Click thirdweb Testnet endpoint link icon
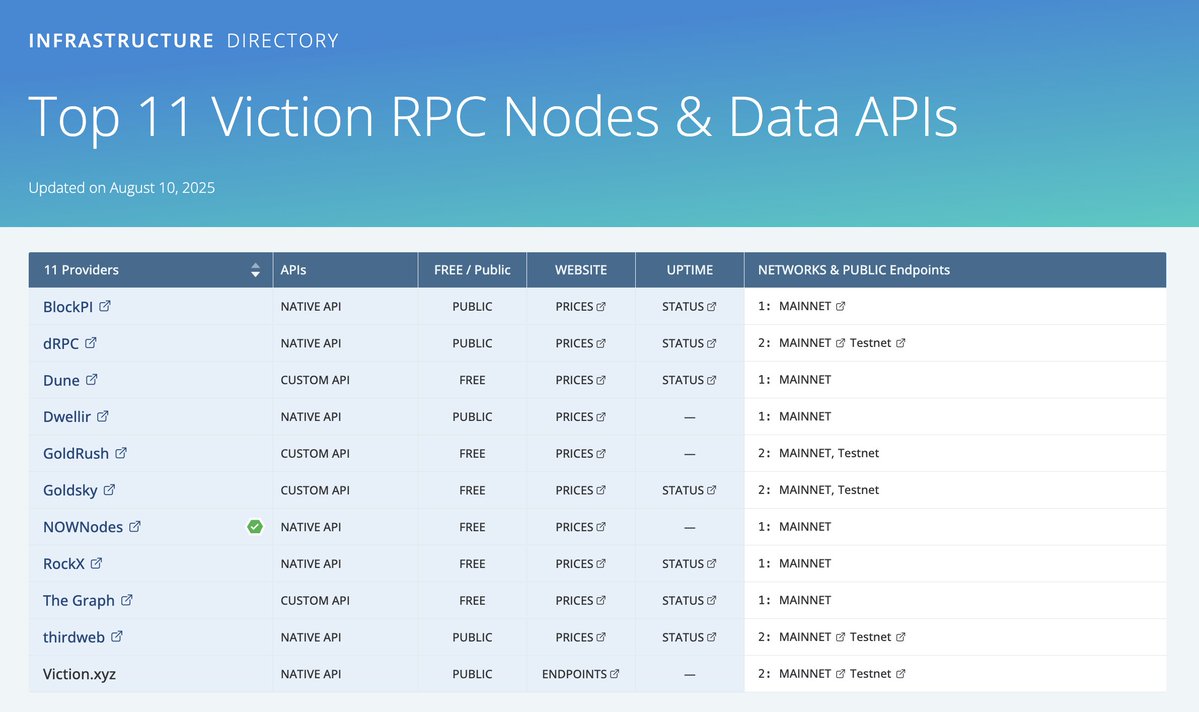 (x=901, y=636)
